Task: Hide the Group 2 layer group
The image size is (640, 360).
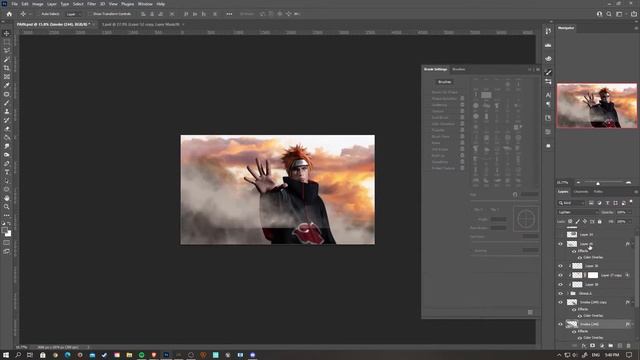Action: (560, 293)
